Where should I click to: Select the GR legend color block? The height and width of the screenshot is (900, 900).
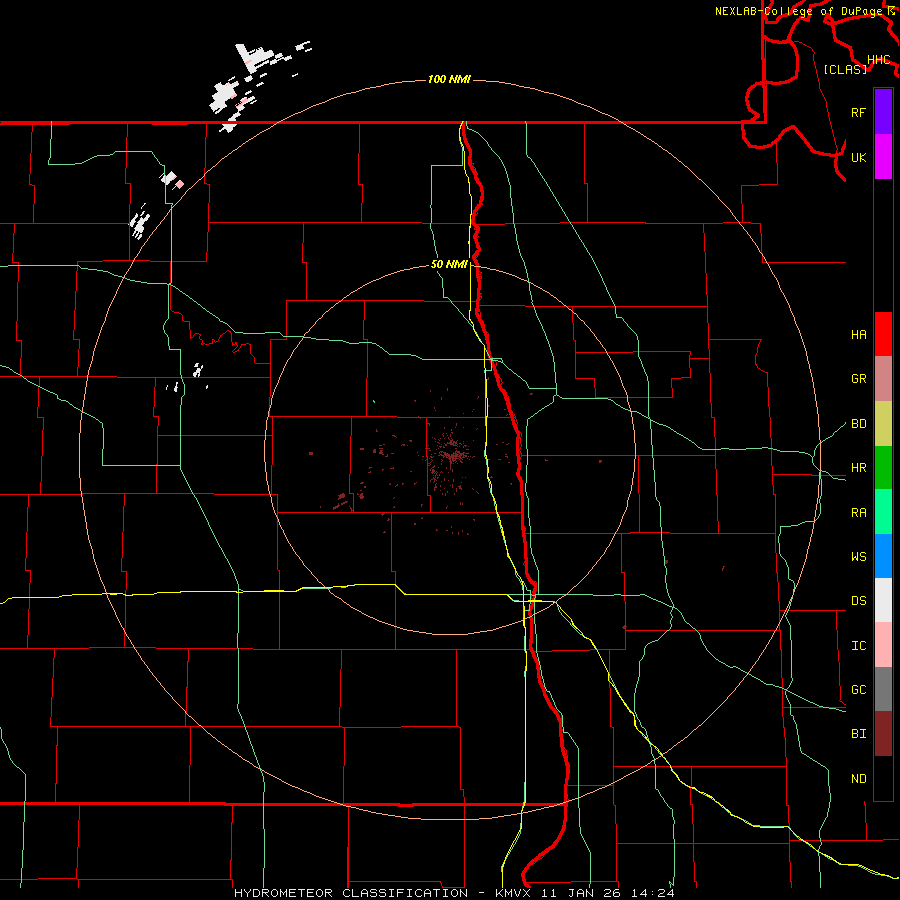pos(883,379)
